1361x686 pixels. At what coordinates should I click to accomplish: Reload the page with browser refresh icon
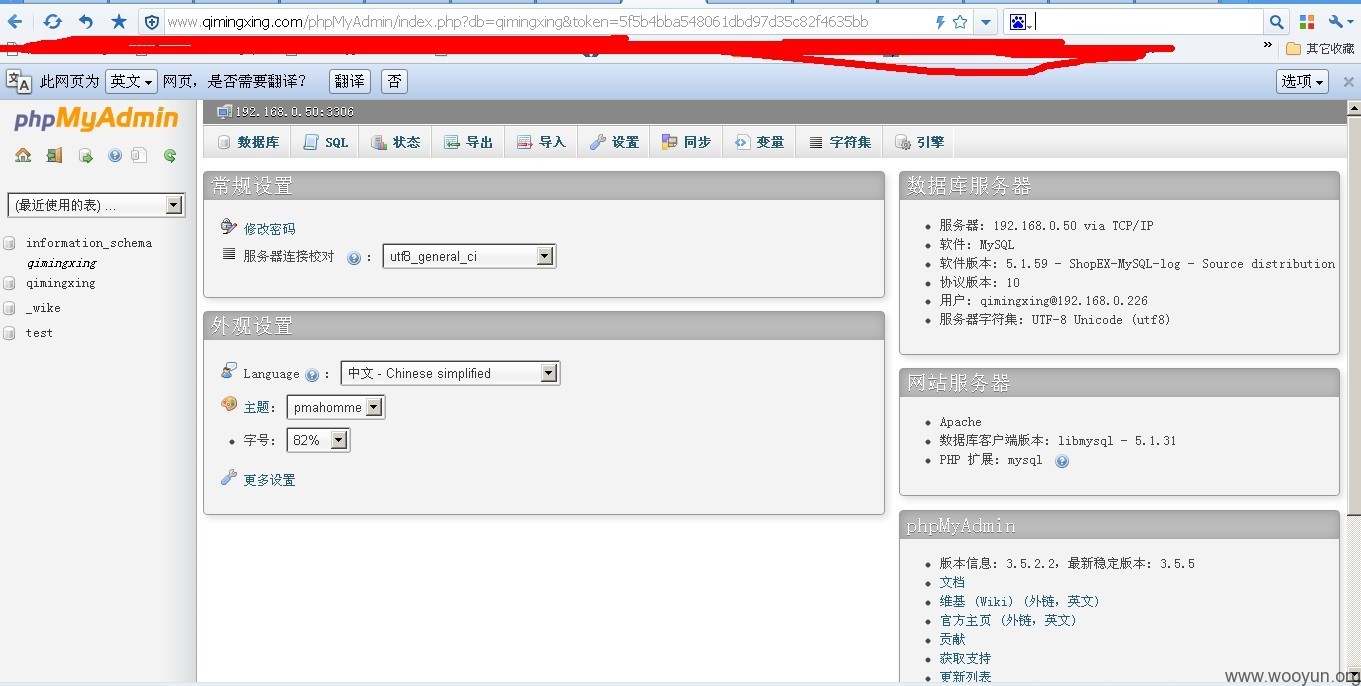(52, 21)
